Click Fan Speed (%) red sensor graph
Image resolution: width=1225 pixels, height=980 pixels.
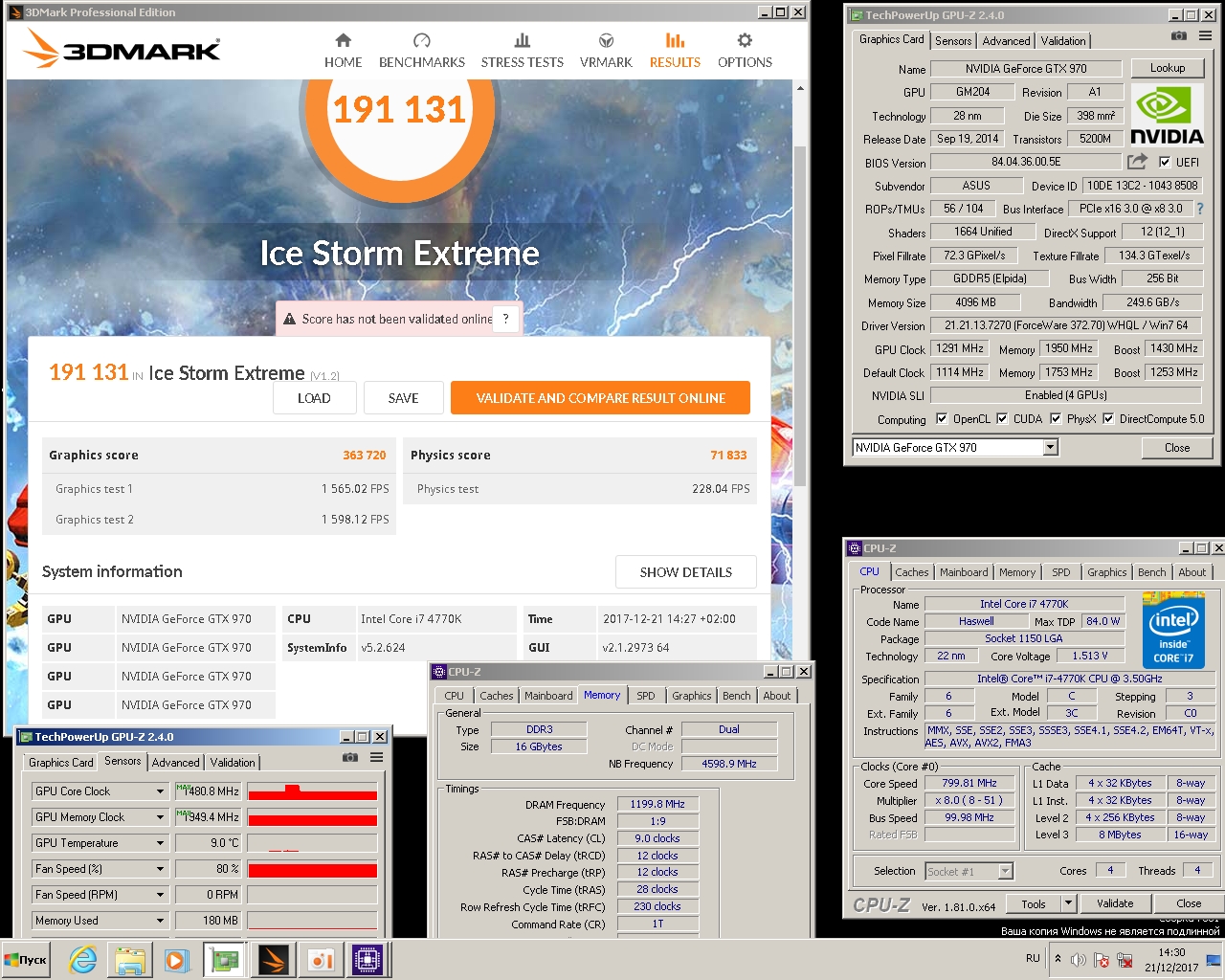click(312, 869)
